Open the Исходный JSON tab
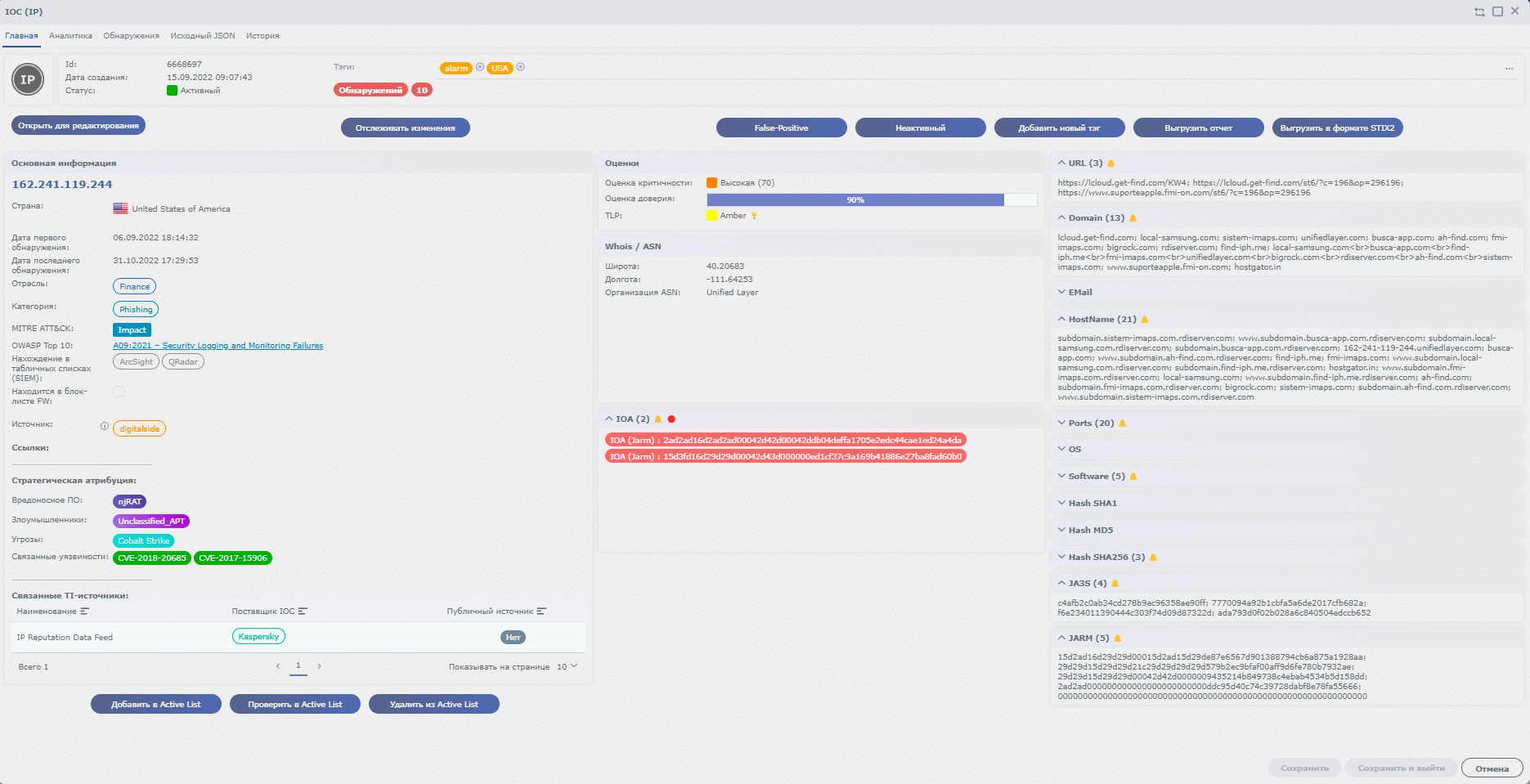 click(x=203, y=36)
